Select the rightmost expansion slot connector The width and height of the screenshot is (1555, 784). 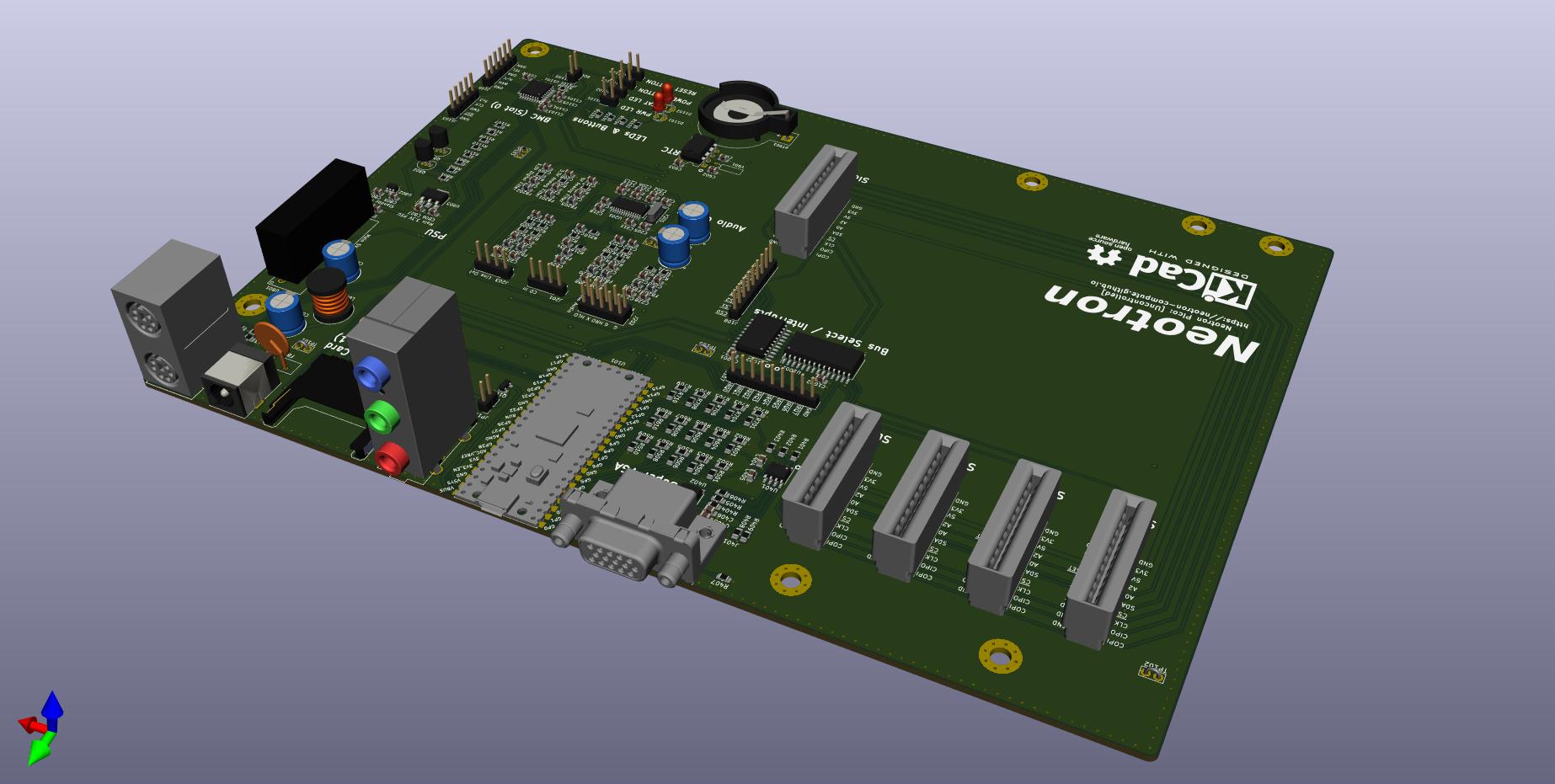(1109, 569)
